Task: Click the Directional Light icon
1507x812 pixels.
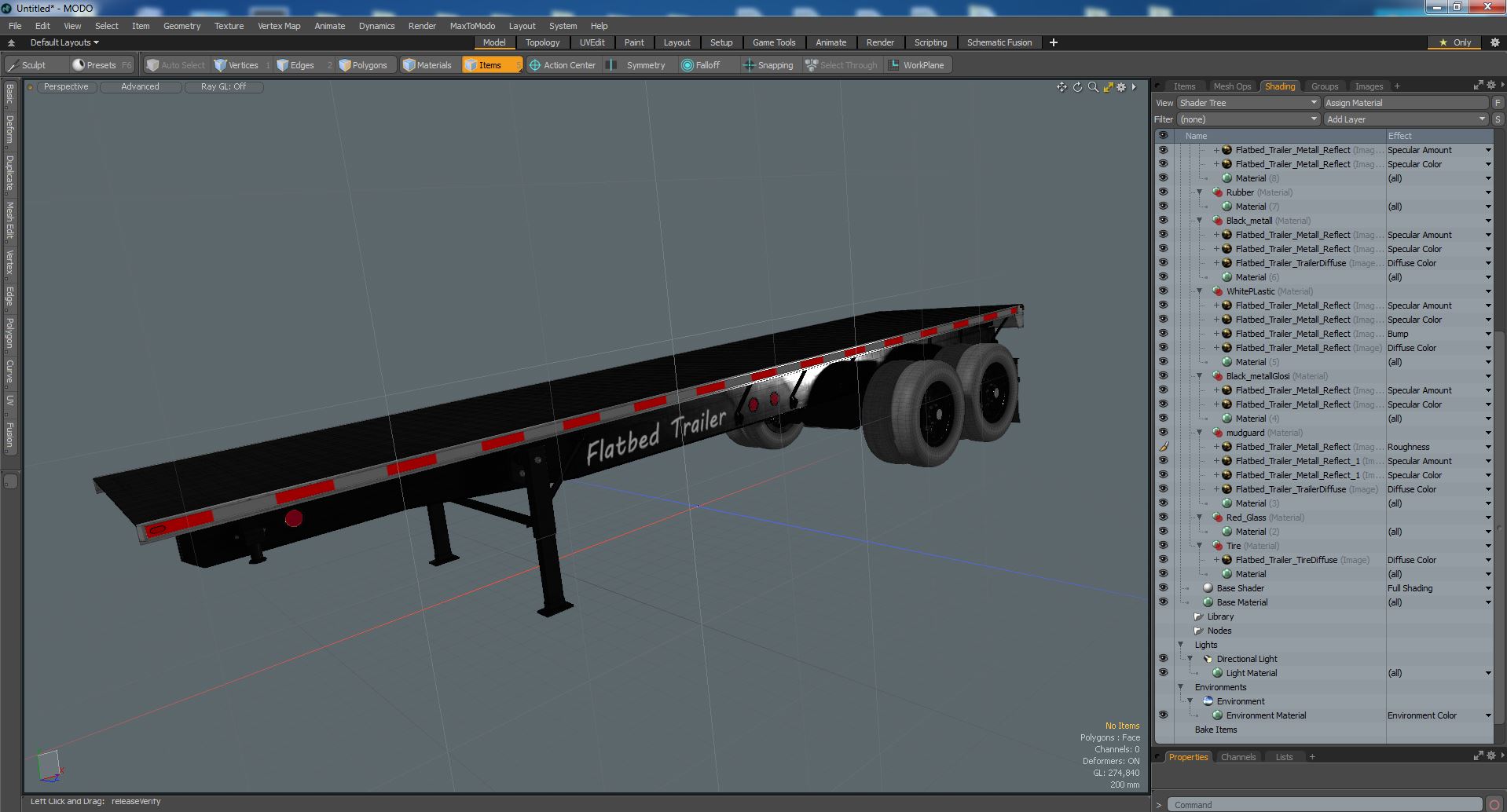Action: click(1208, 659)
